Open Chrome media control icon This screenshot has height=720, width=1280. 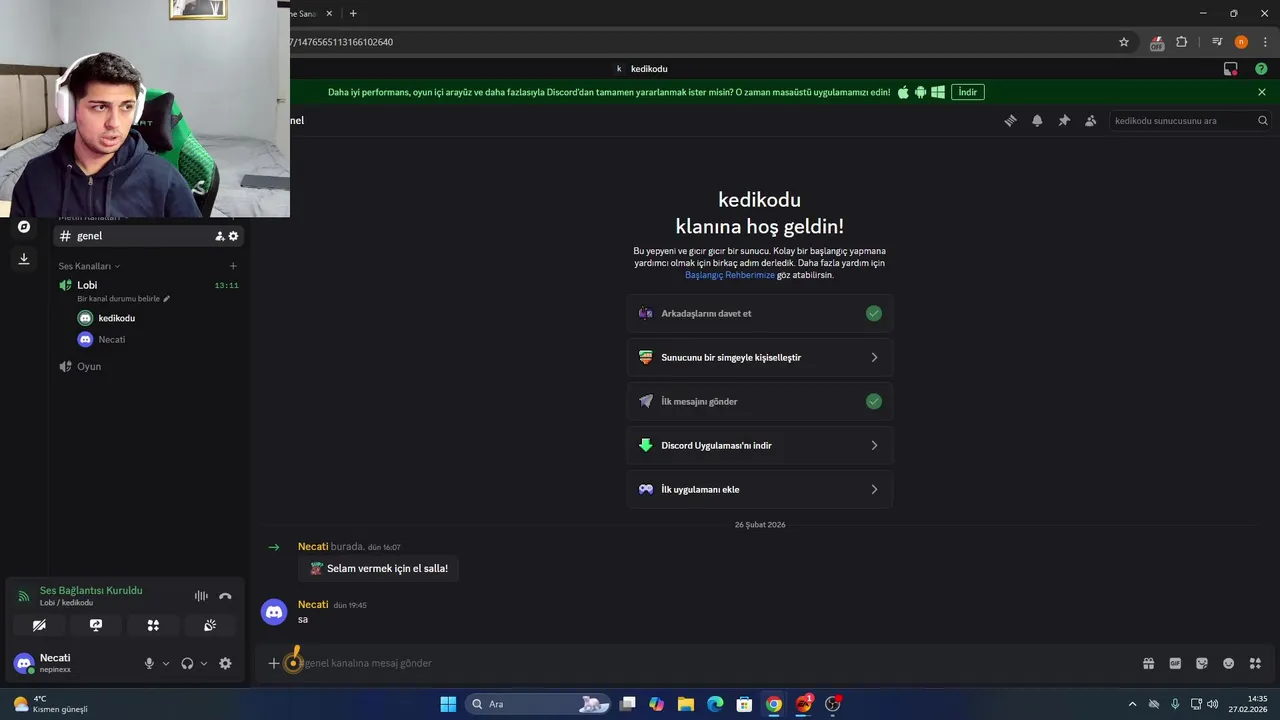1217,42
